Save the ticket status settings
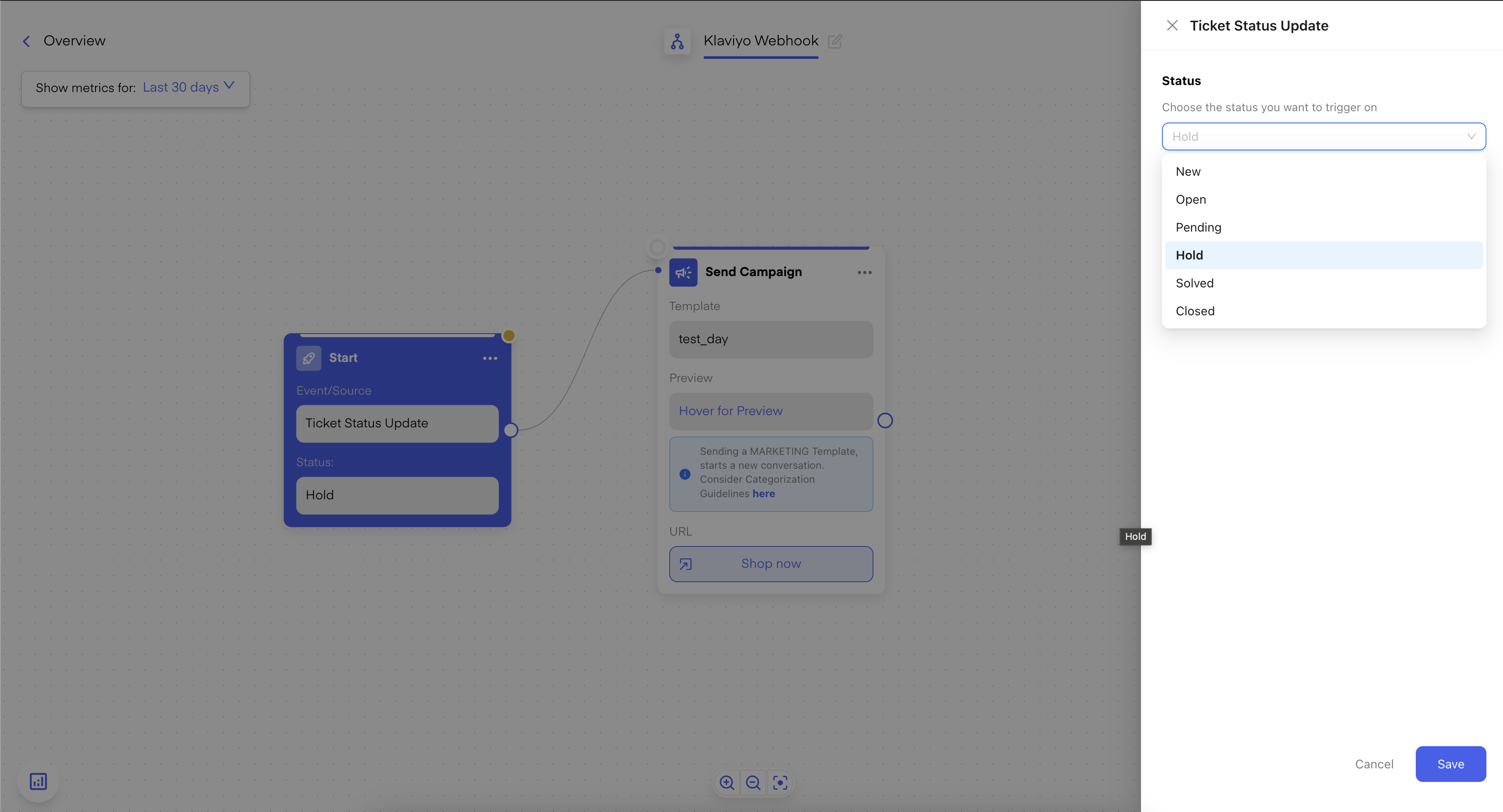1503x812 pixels. click(x=1450, y=764)
